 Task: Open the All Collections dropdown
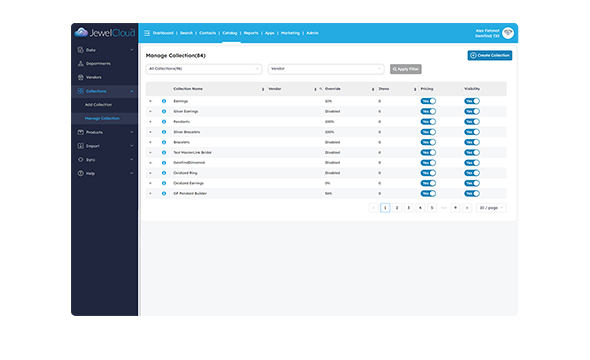tap(204, 69)
